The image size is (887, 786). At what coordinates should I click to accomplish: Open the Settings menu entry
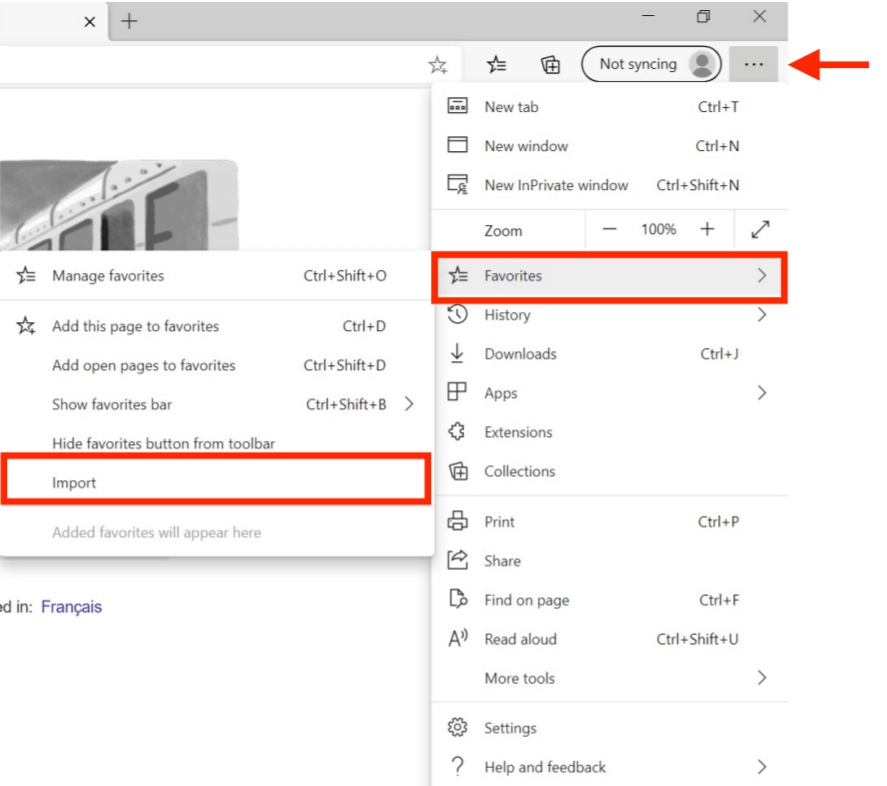tap(609, 728)
